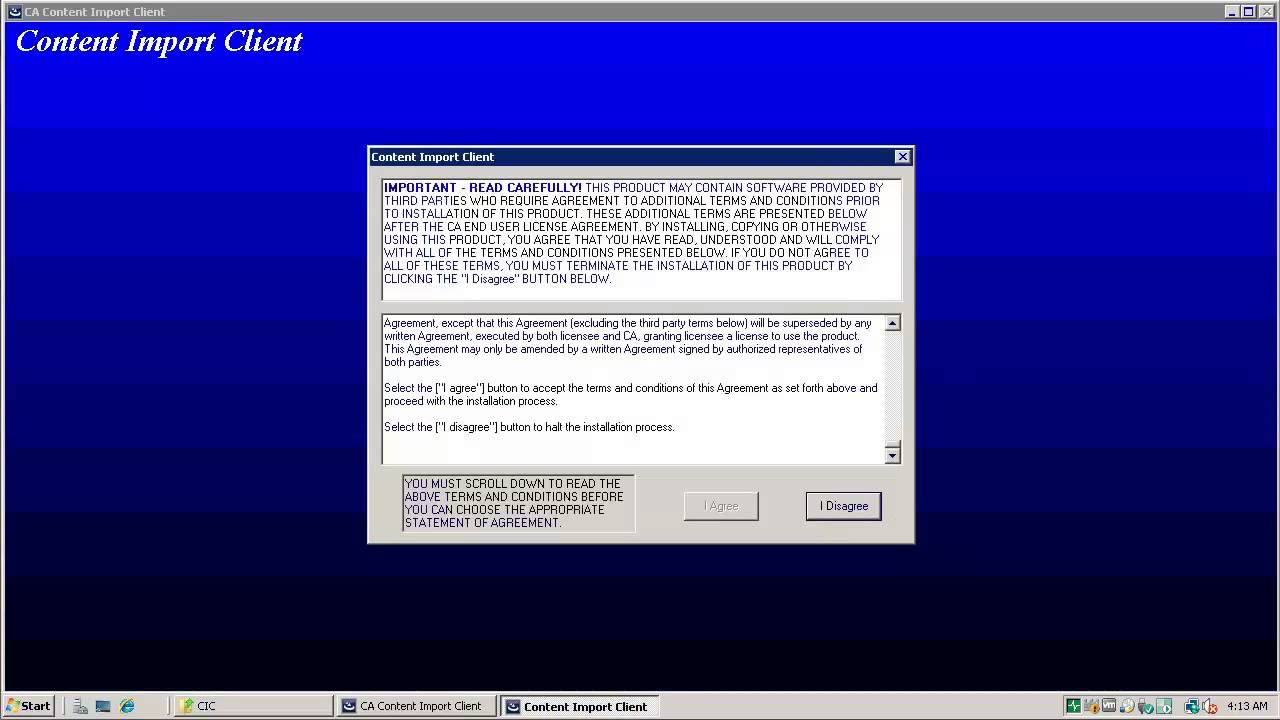
Task: Click the license text scrollbar up arrow
Action: [892, 323]
